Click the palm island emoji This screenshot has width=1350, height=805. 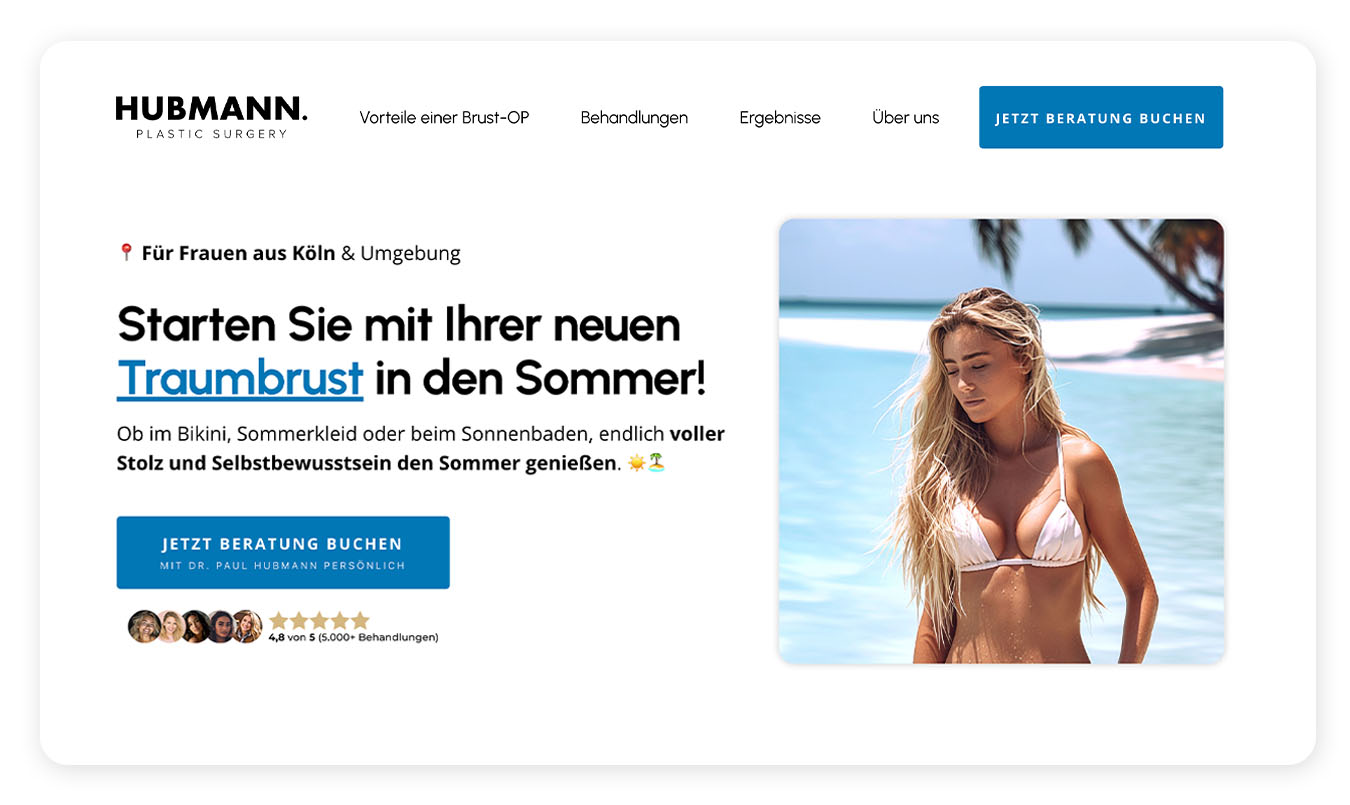pos(656,463)
